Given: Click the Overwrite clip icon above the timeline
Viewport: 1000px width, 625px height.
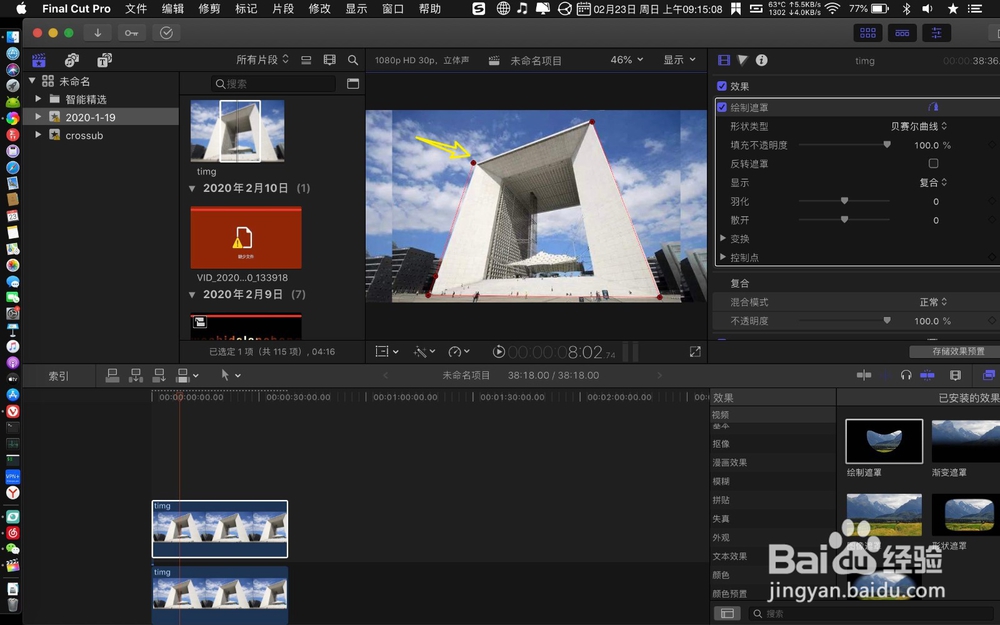Looking at the screenshot, I should click(184, 375).
